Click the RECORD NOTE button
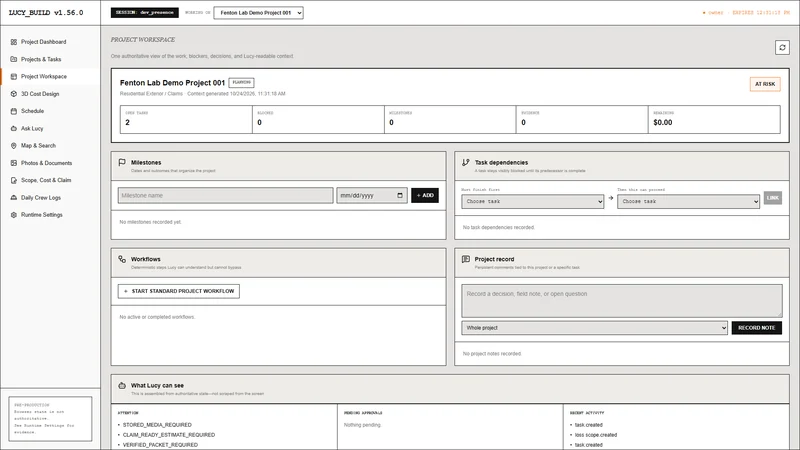The height and width of the screenshot is (450, 800). tap(757, 328)
